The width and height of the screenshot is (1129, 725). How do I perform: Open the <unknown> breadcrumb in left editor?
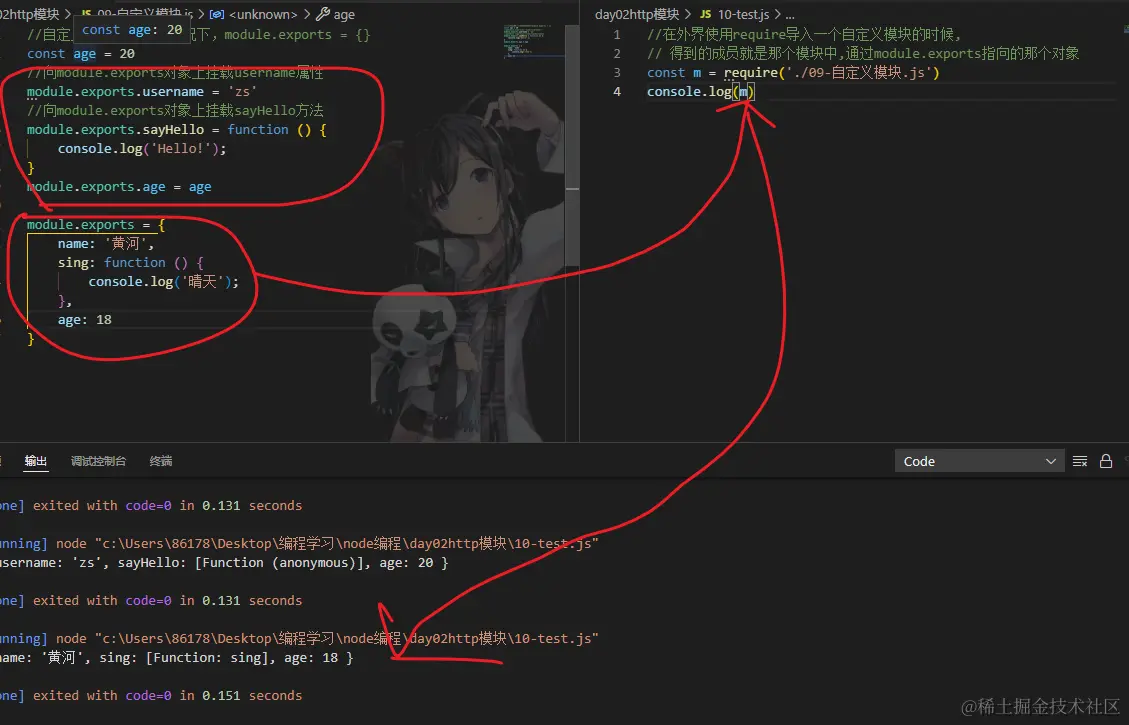263,14
